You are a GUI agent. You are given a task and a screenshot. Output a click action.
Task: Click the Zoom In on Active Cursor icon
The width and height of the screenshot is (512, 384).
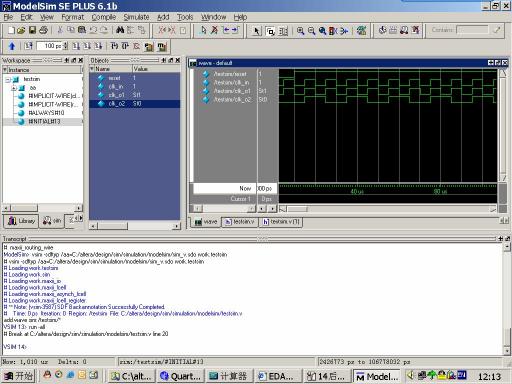point(333,31)
